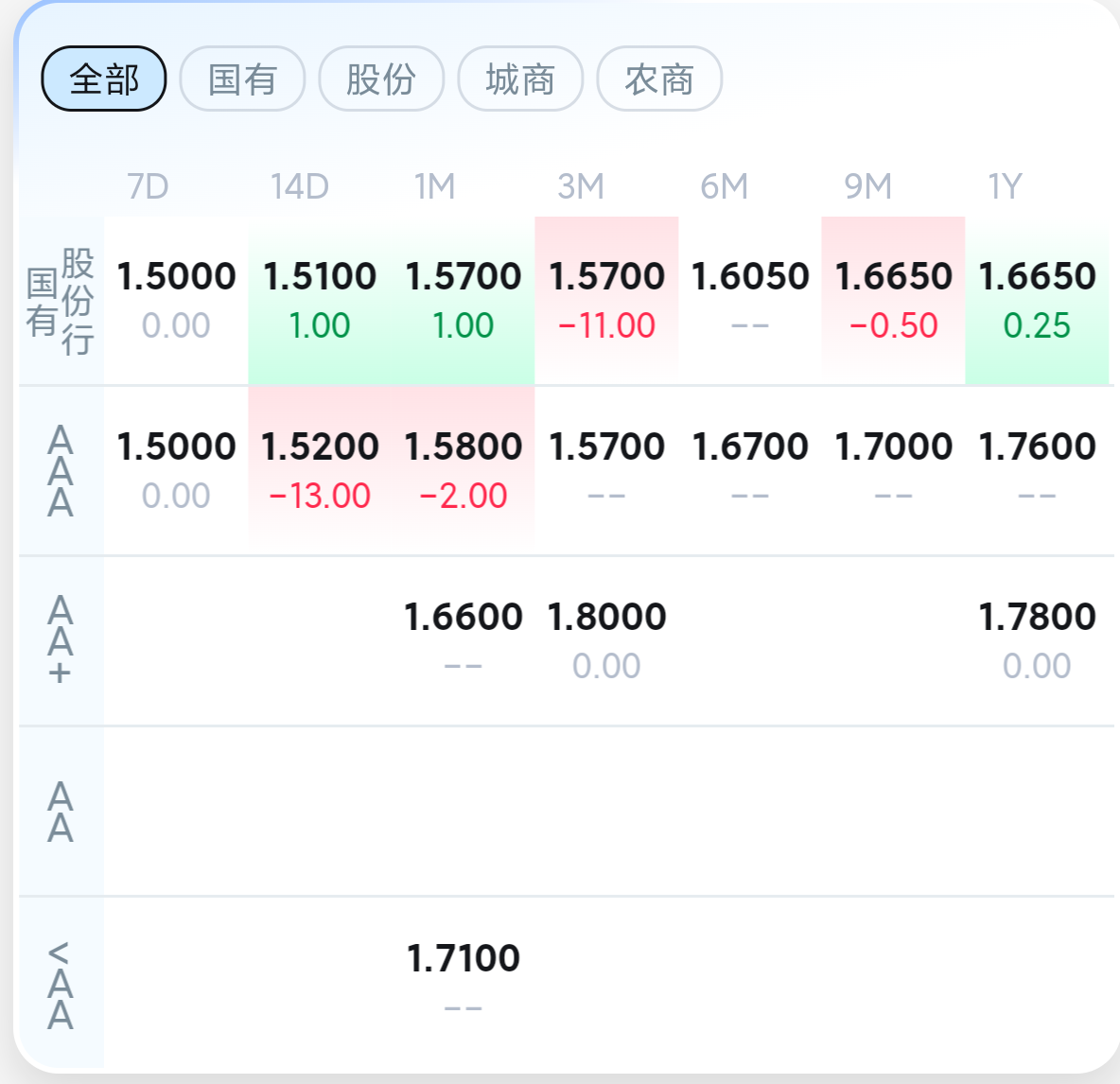Open AAA 1M cell showing 1.5800
Viewport: 1120px width, 1084px height.
pyautogui.click(x=463, y=471)
